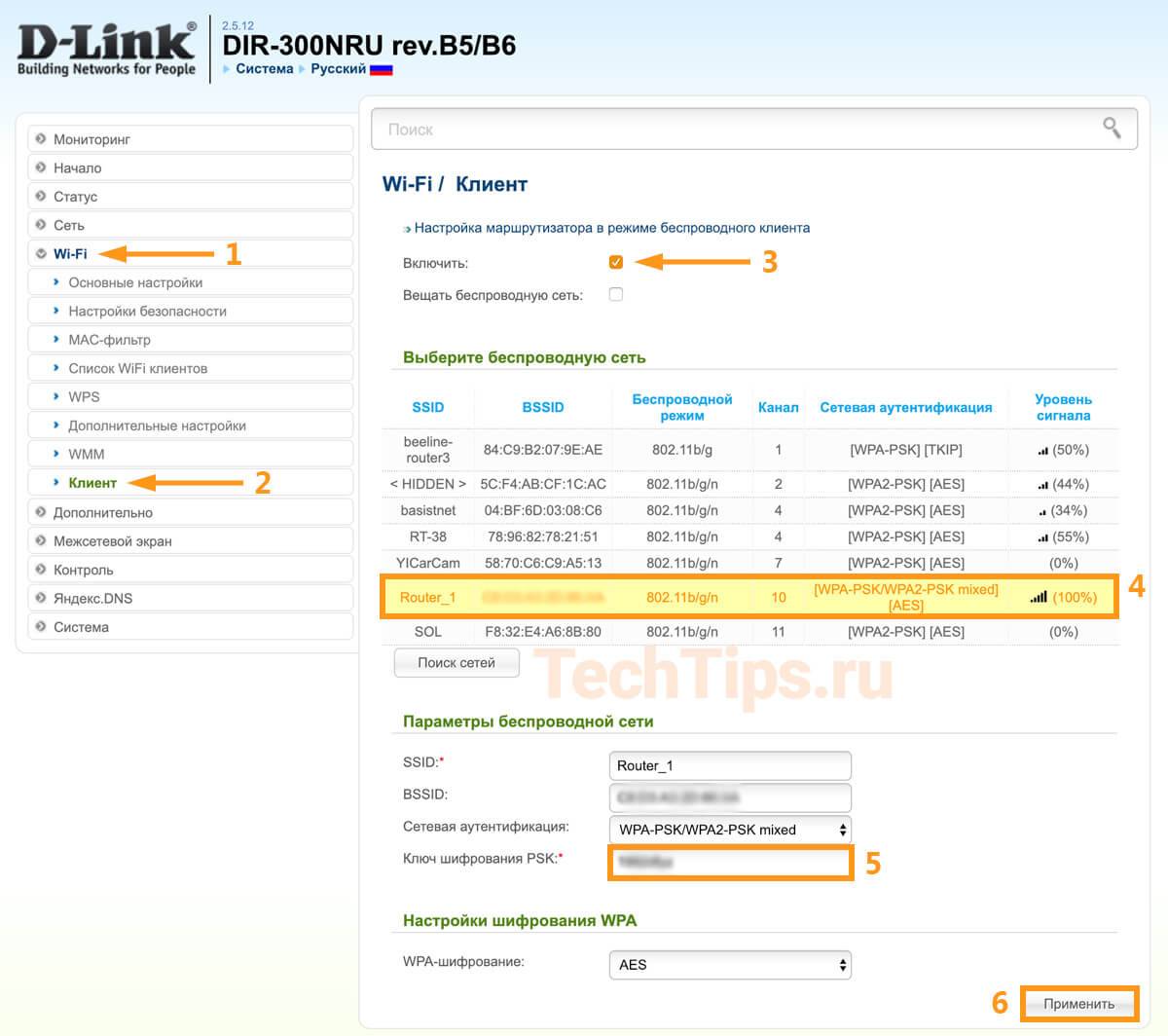Screen dimensions: 1168x1036
Task: Click the search magnifier icon
Action: [x=1112, y=128]
